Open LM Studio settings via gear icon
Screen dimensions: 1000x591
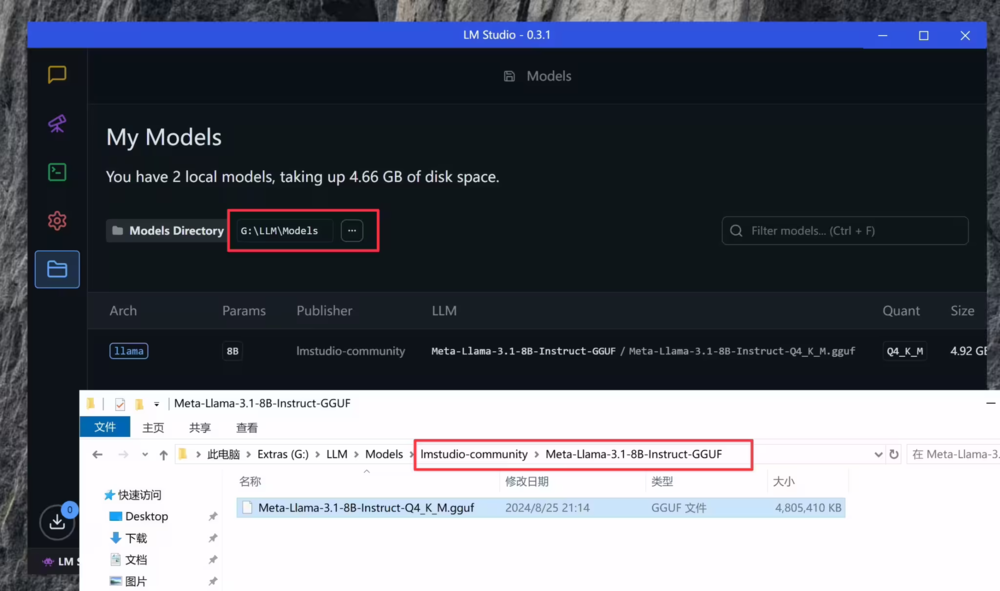(56, 222)
